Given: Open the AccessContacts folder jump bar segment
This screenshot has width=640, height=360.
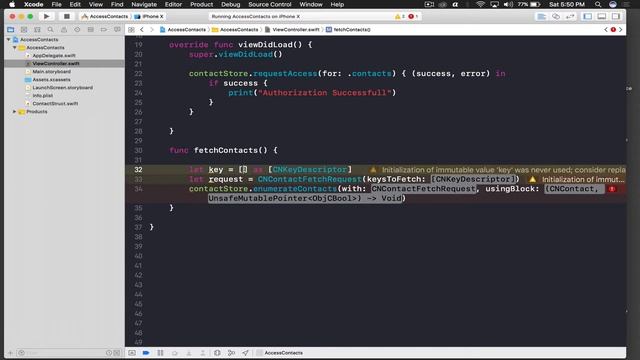Looking at the screenshot, I should click(235, 30).
